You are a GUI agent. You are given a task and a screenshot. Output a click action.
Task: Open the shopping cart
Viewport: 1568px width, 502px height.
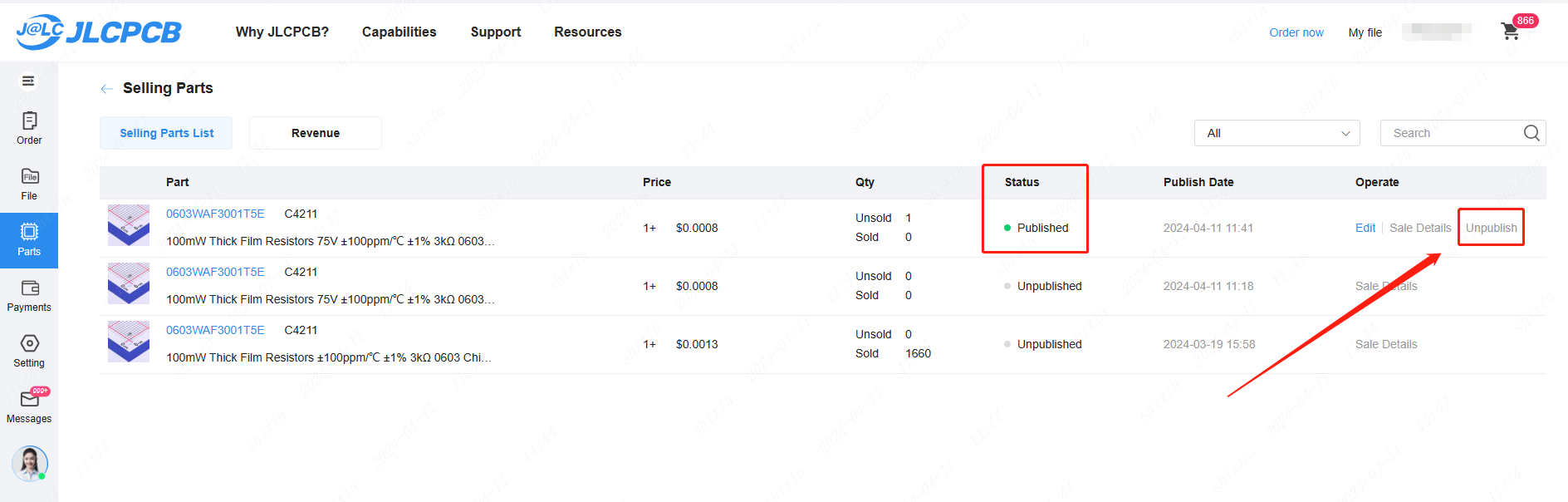coord(1511,32)
